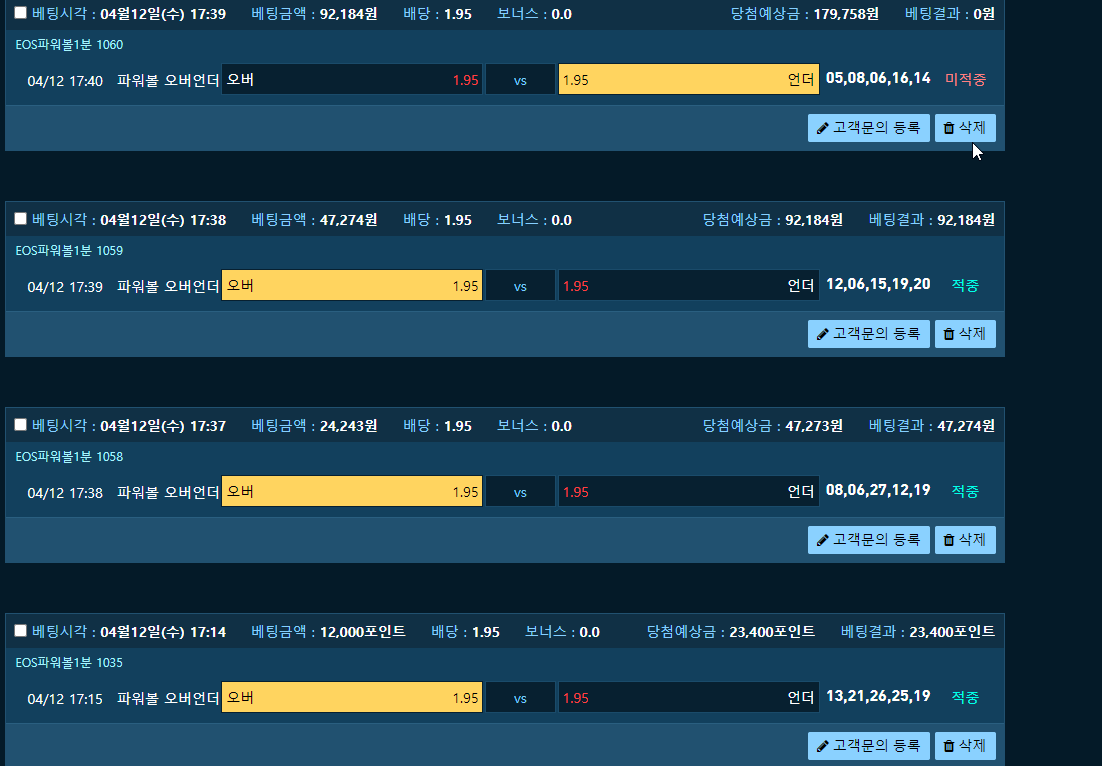Open the EOS파워볼1분 1035 title

70,662
